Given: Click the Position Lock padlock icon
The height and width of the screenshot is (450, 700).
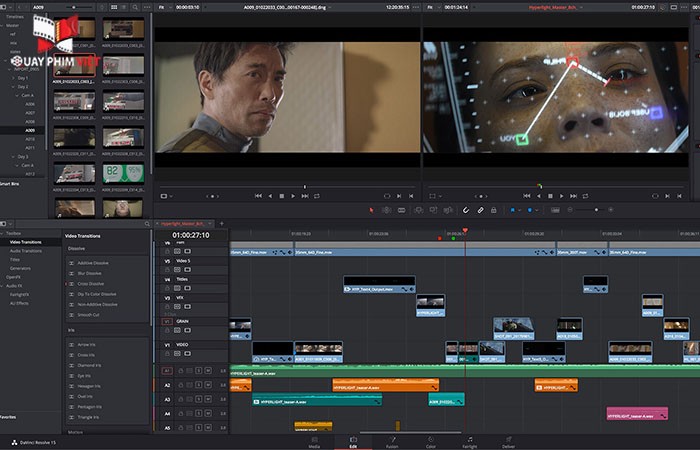Looking at the screenshot, I should pyautogui.click(x=496, y=210).
